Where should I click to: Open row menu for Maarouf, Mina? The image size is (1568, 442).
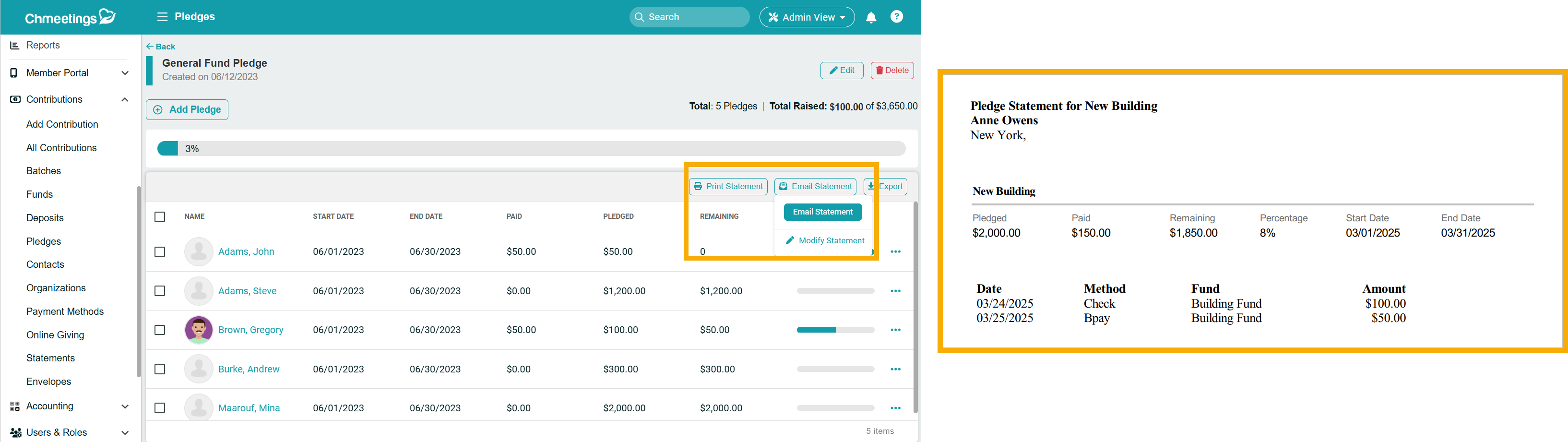pos(895,408)
